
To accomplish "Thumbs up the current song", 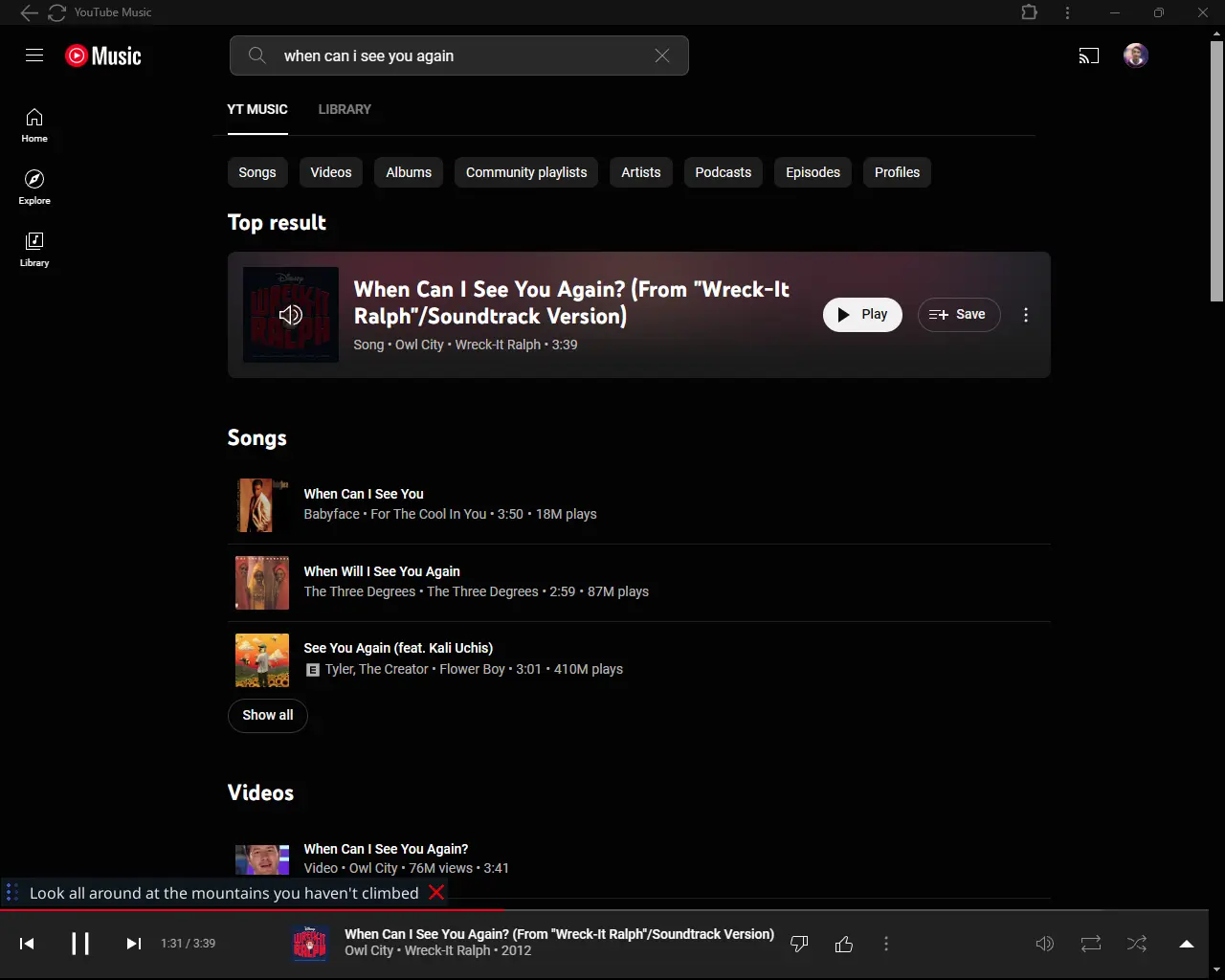I will click(x=844, y=945).
